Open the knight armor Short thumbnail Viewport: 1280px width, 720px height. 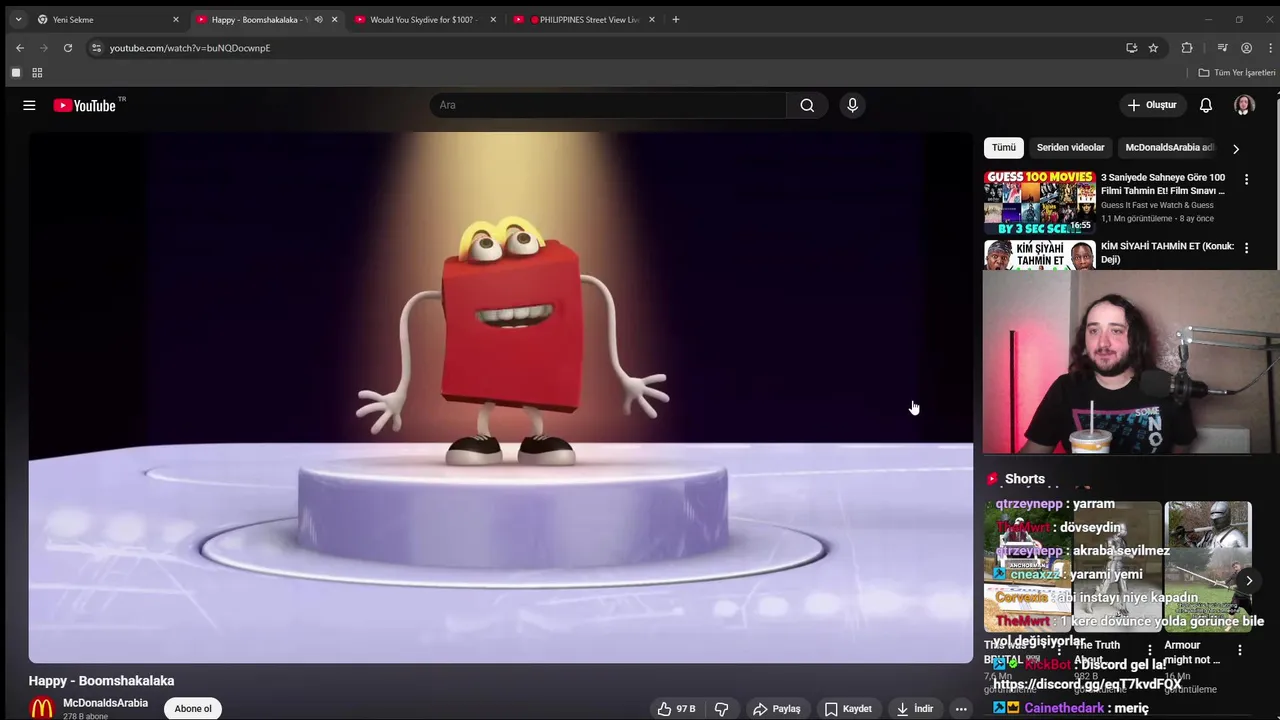pyautogui.click(x=1208, y=566)
